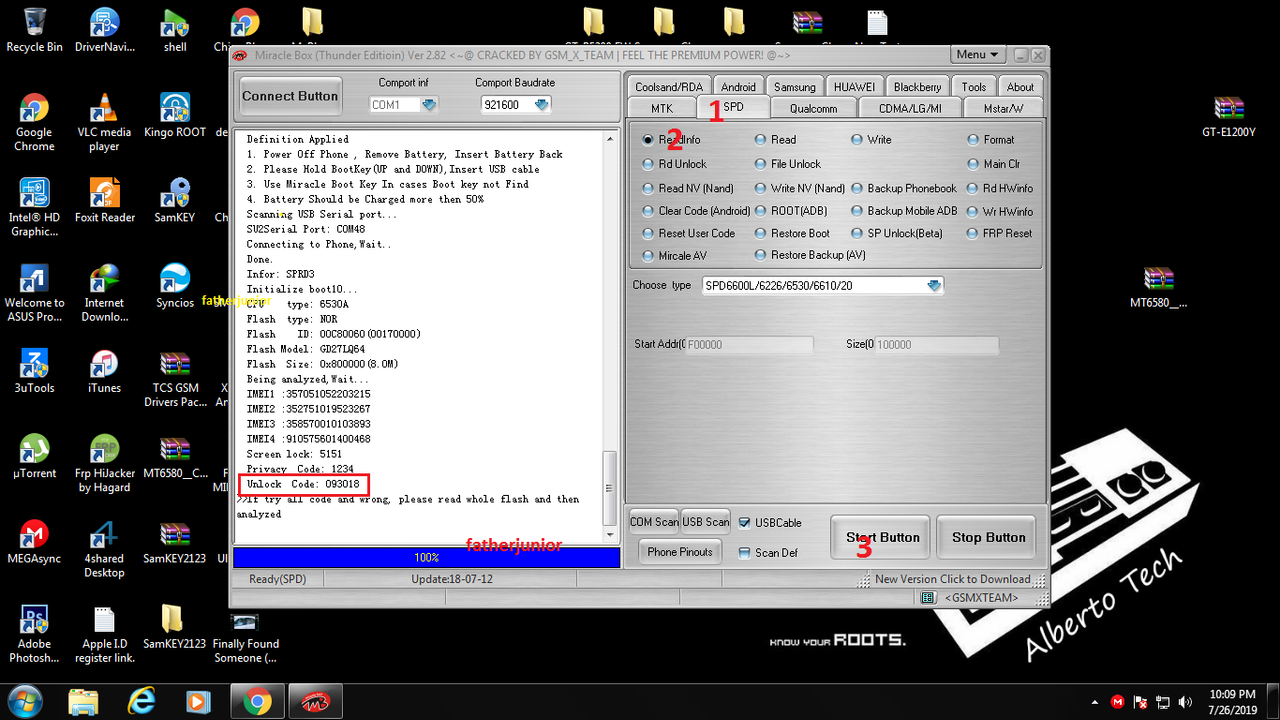Select the 3uTools desktop icon
This screenshot has width=1280, height=720.
34,371
